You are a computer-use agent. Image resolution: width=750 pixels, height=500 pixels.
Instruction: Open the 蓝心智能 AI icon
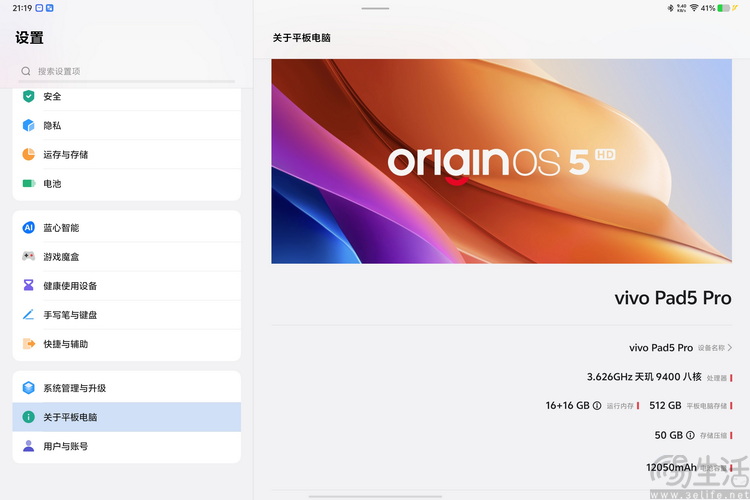tap(29, 228)
